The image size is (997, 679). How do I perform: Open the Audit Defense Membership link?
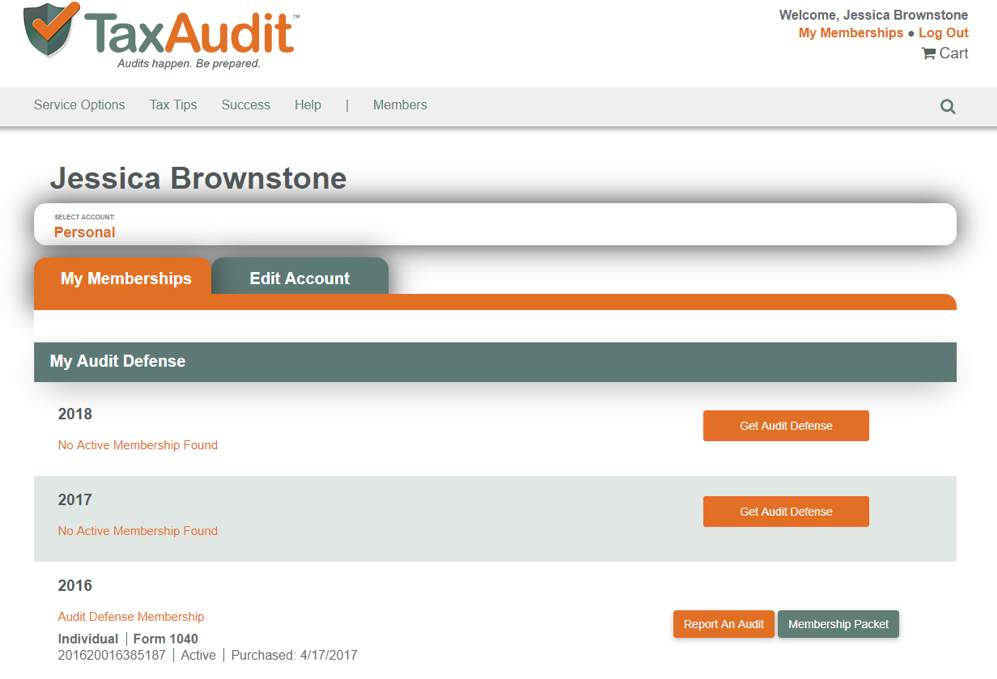[131, 617]
